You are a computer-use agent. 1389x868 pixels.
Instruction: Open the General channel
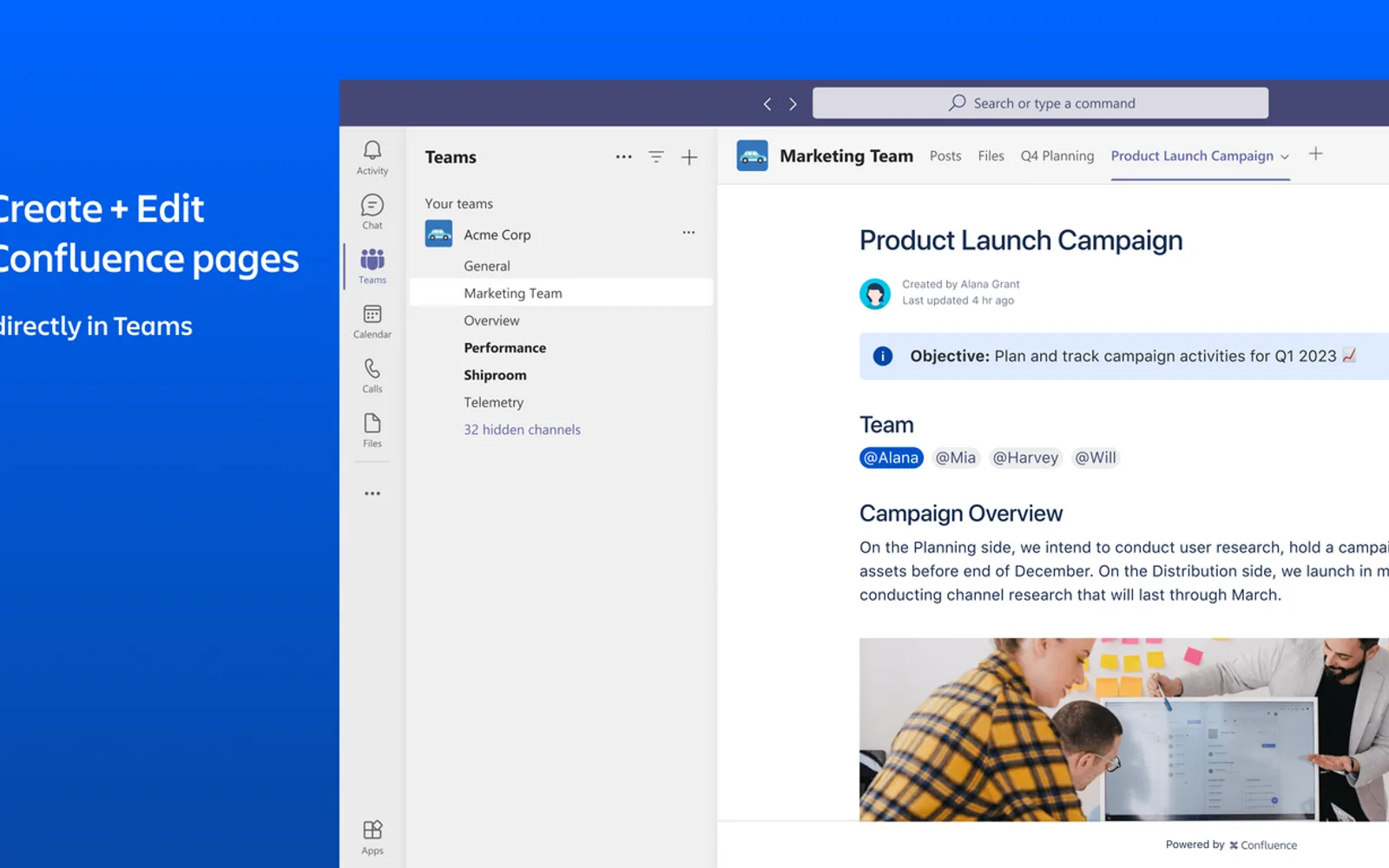pos(487,266)
